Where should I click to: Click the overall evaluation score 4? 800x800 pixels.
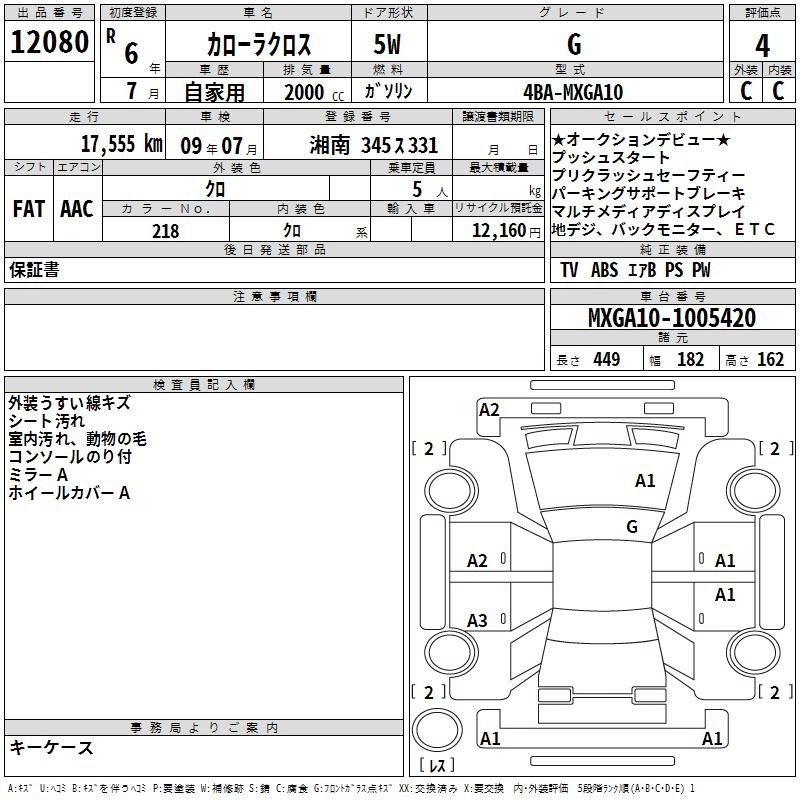[x=762, y=44]
